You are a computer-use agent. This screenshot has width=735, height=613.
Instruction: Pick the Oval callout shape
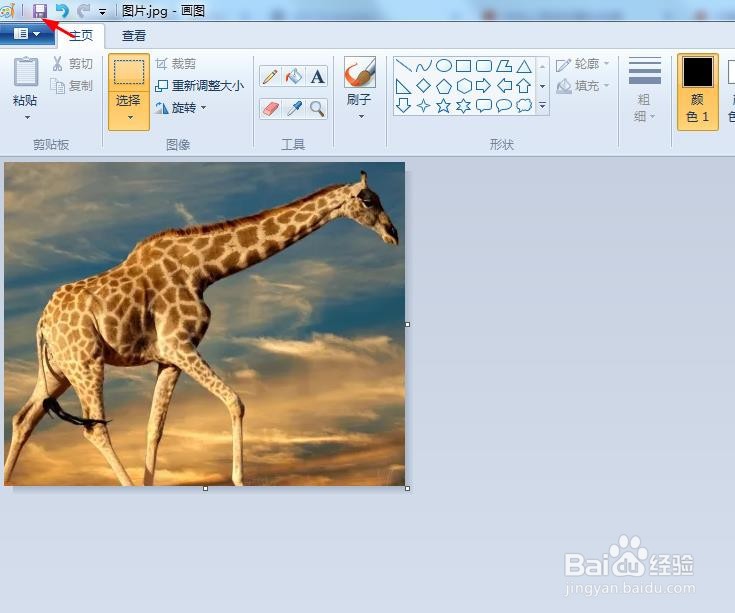tap(504, 105)
